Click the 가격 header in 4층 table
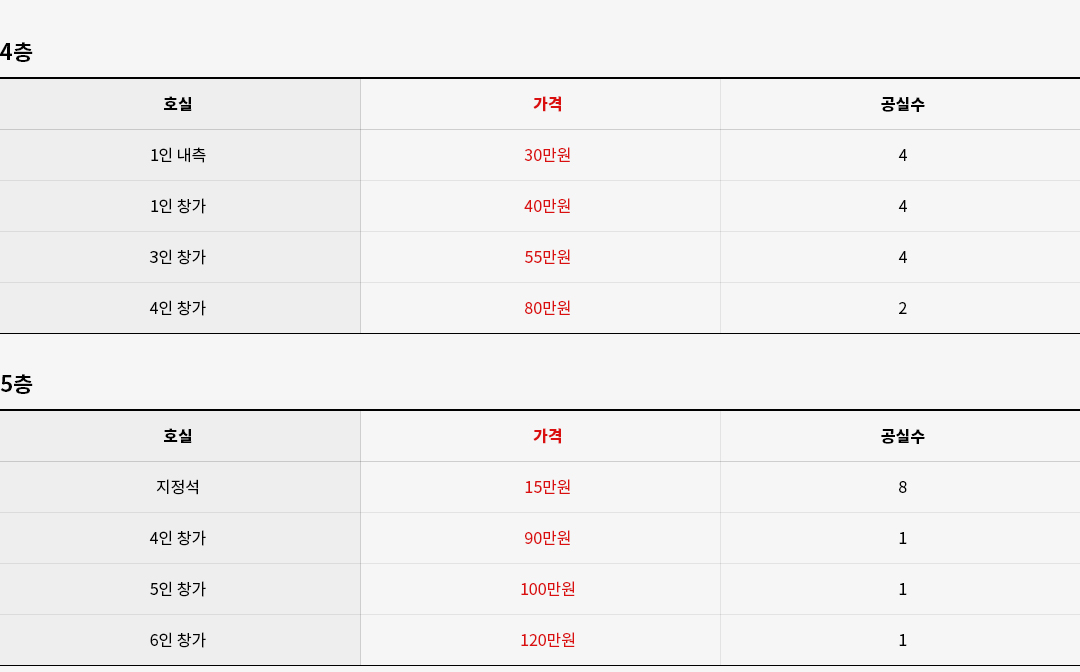1080x672 pixels. coord(548,104)
